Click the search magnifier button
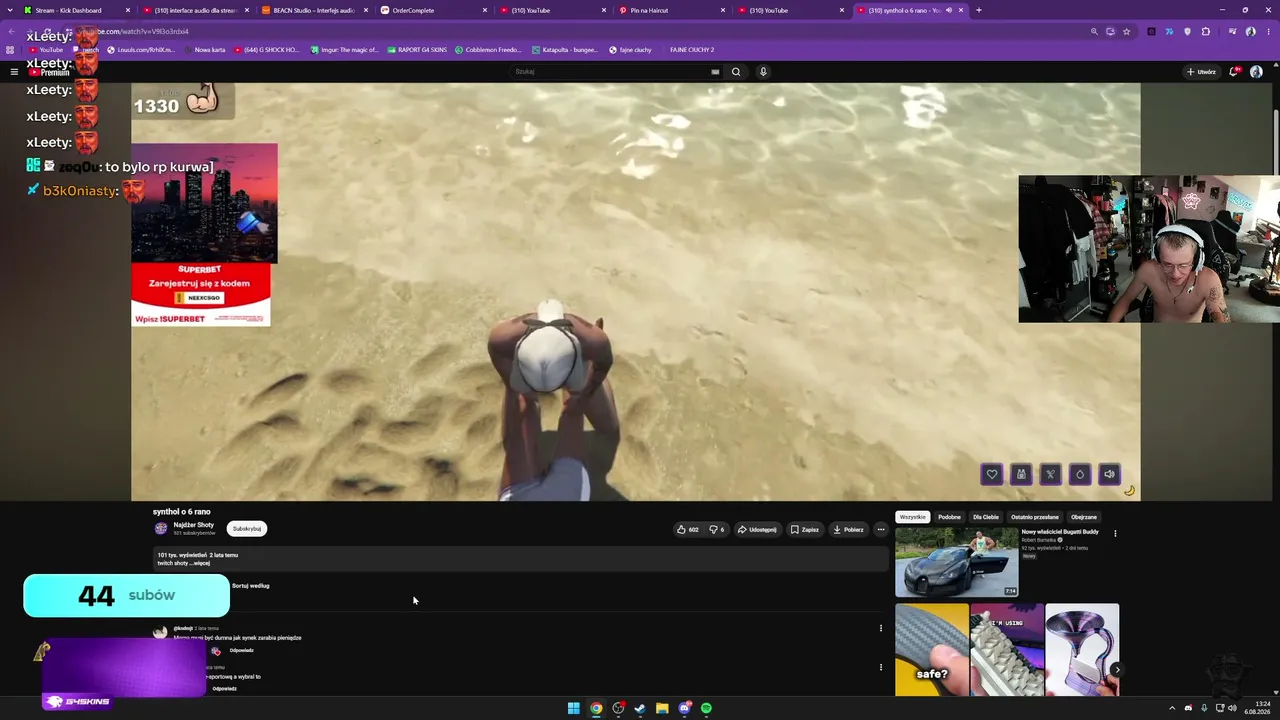 pos(736,72)
